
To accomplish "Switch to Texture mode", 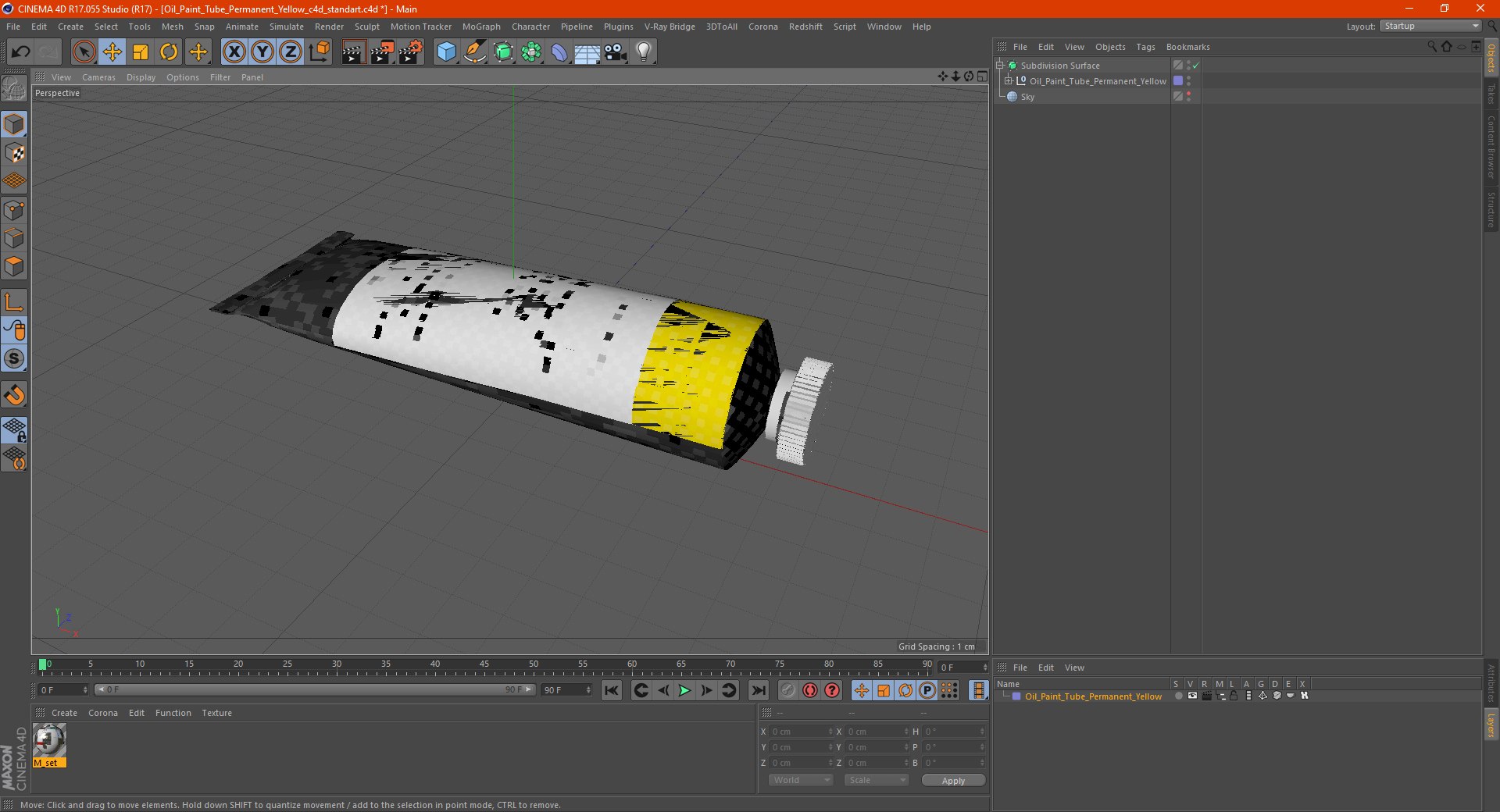I will pos(14,153).
